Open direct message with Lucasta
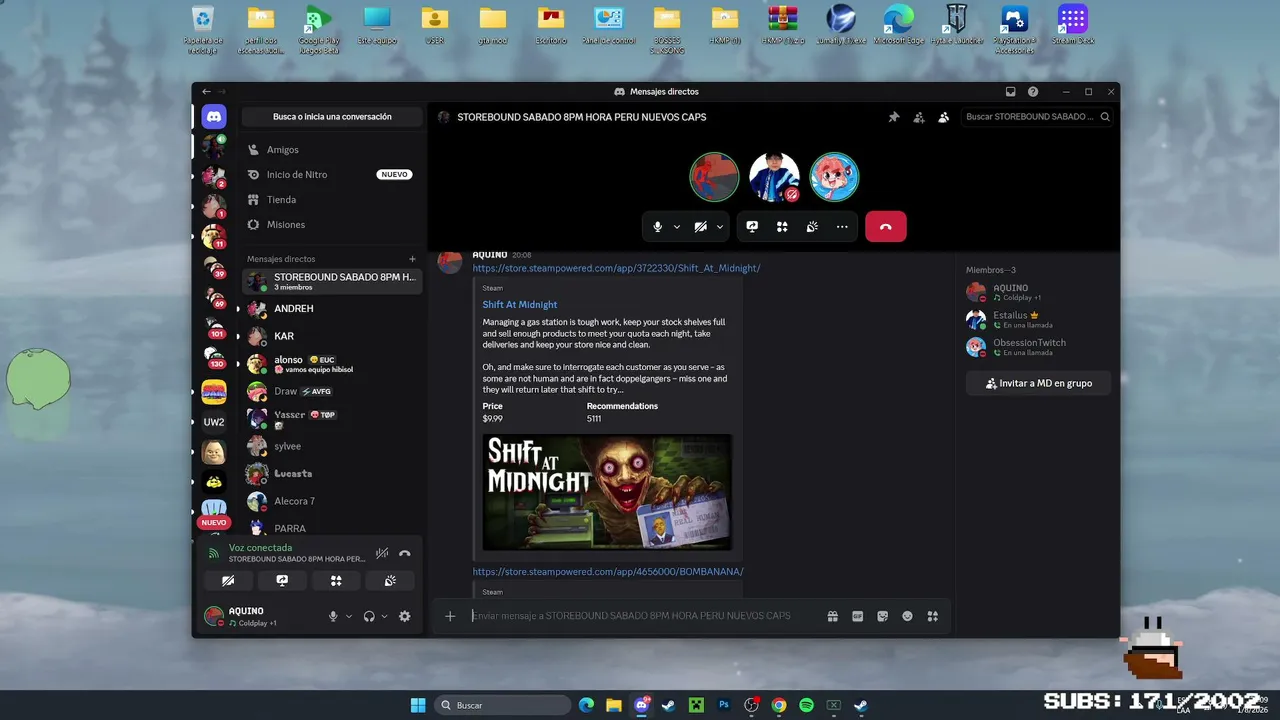The height and width of the screenshot is (720, 1280). [332, 473]
